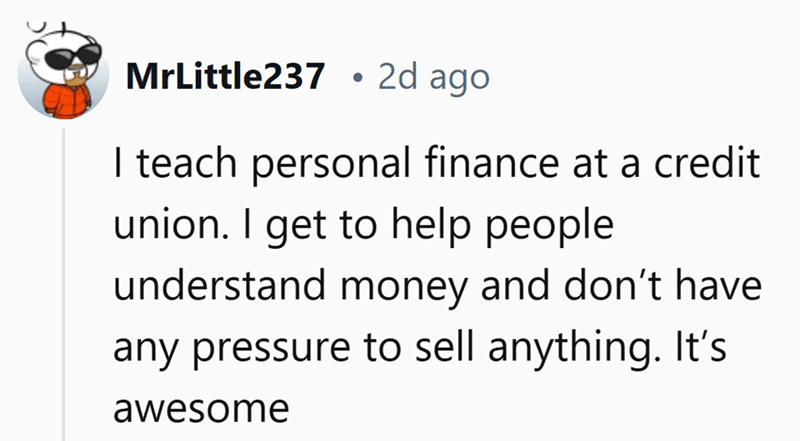Collapse the comment using the thread line

64,285
